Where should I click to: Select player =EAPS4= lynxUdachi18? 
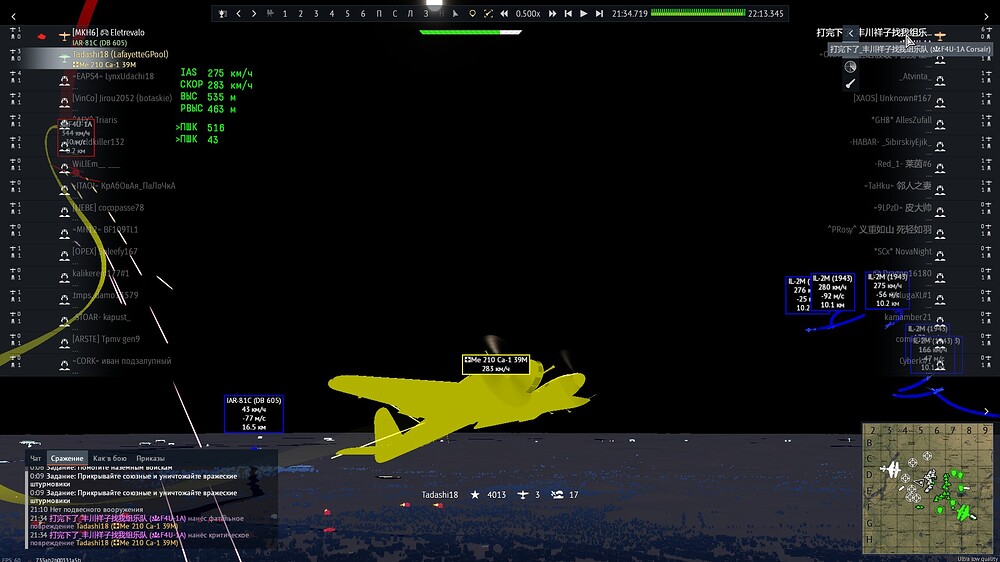pyautogui.click(x=113, y=77)
